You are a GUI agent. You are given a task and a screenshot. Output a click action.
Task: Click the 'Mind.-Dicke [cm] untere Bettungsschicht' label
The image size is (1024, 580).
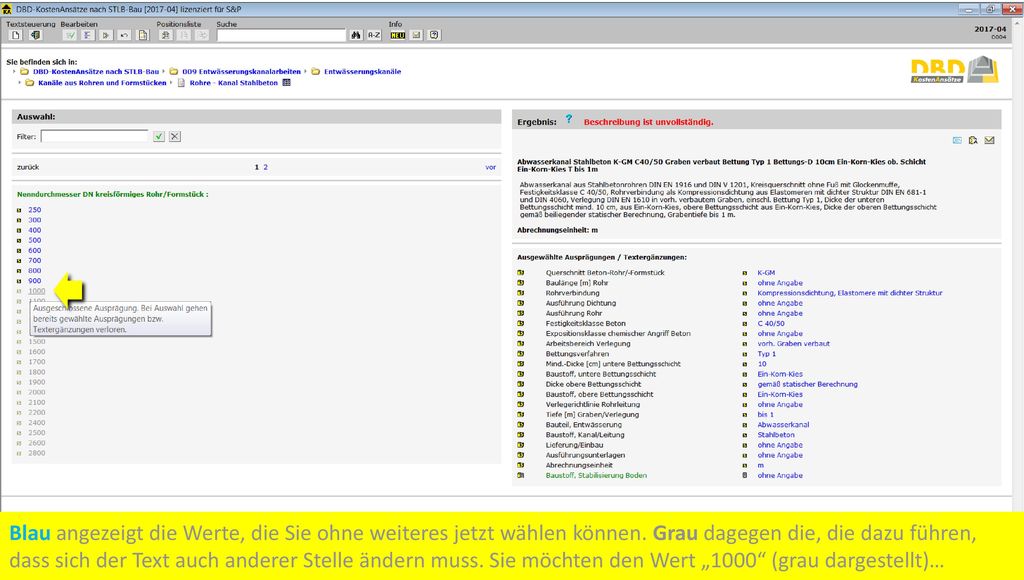click(613, 364)
